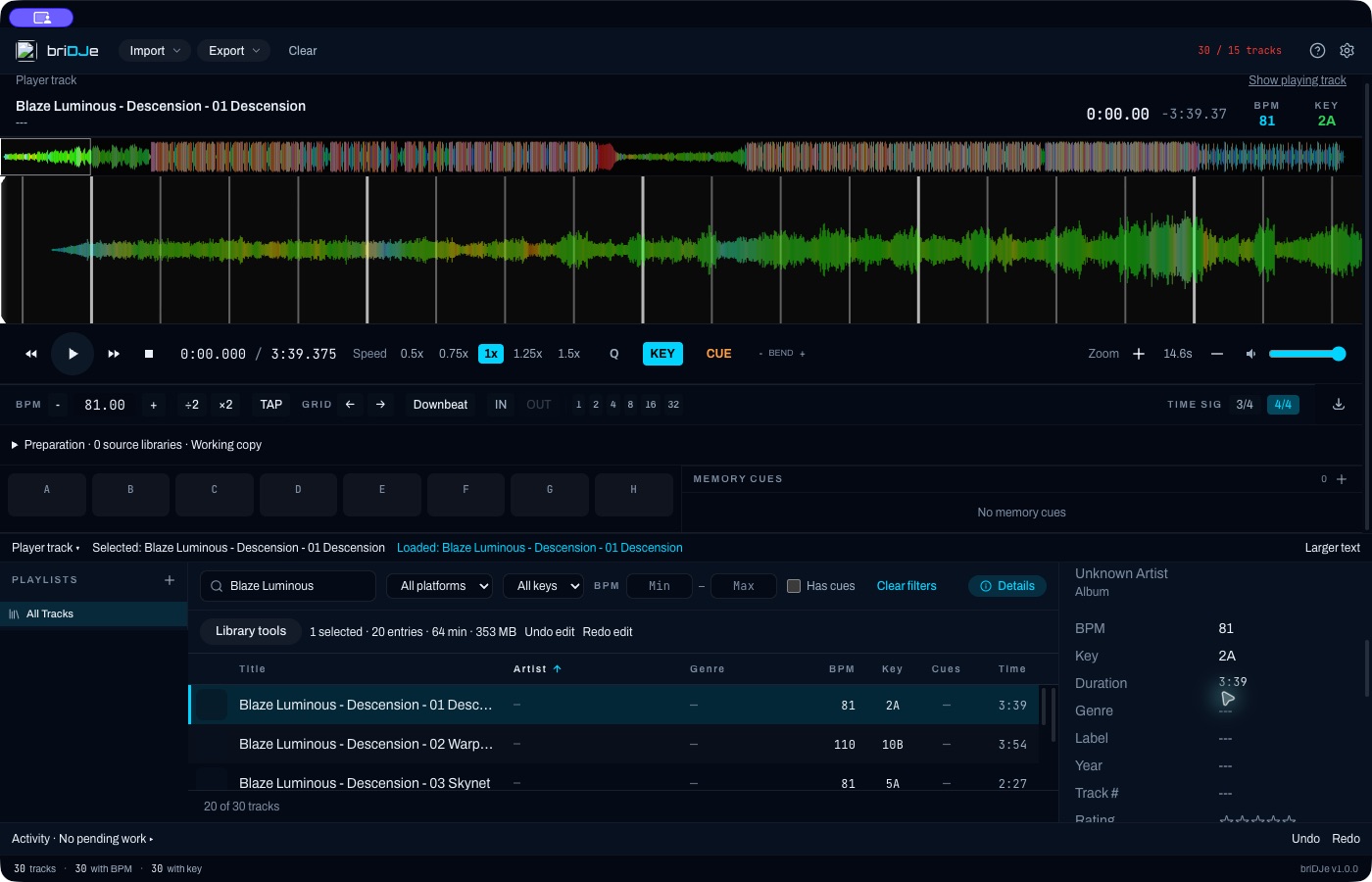Select All Tracks in the playlists sidebar

[94, 614]
